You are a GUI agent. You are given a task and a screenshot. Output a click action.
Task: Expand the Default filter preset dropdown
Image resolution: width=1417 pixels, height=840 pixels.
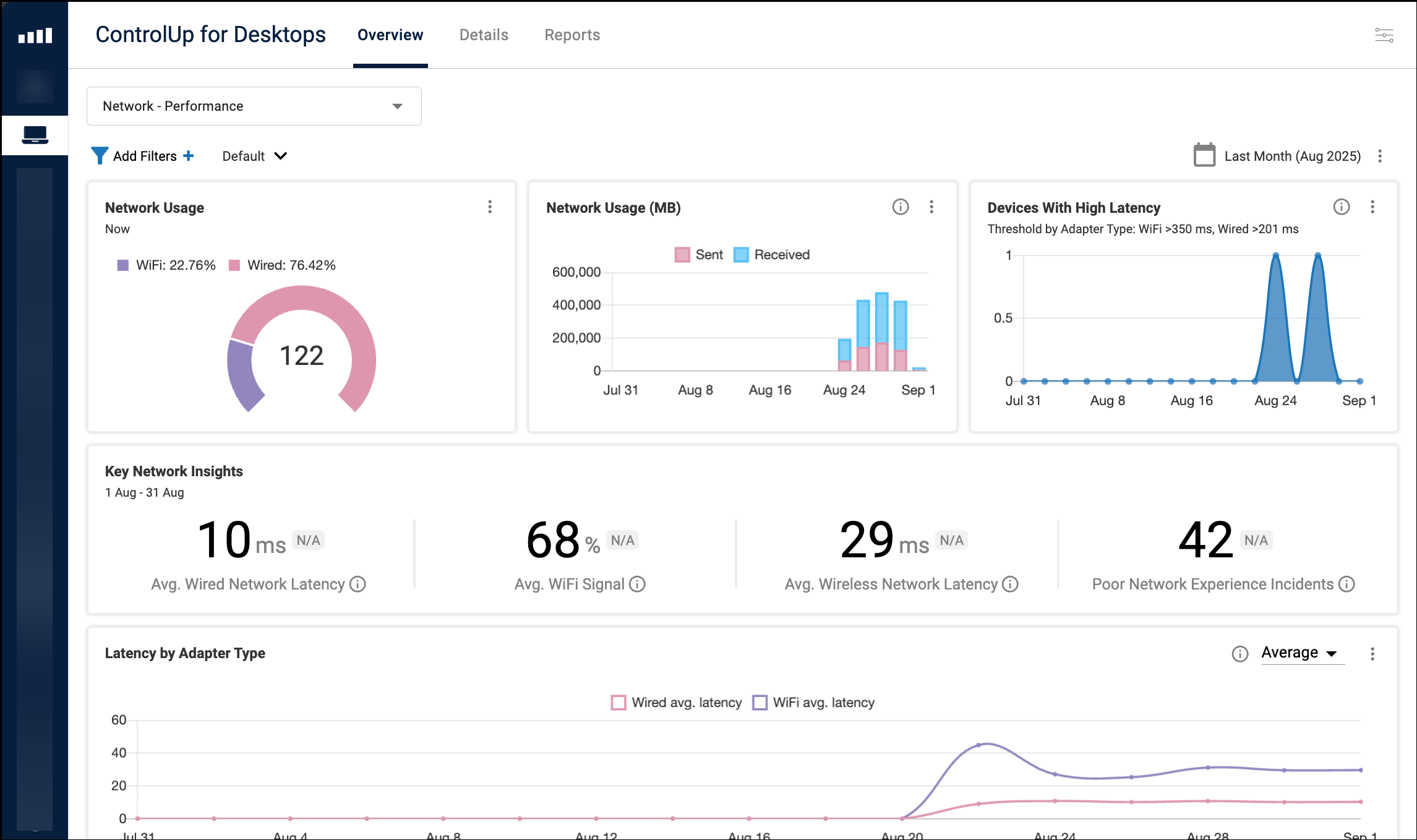(x=254, y=156)
